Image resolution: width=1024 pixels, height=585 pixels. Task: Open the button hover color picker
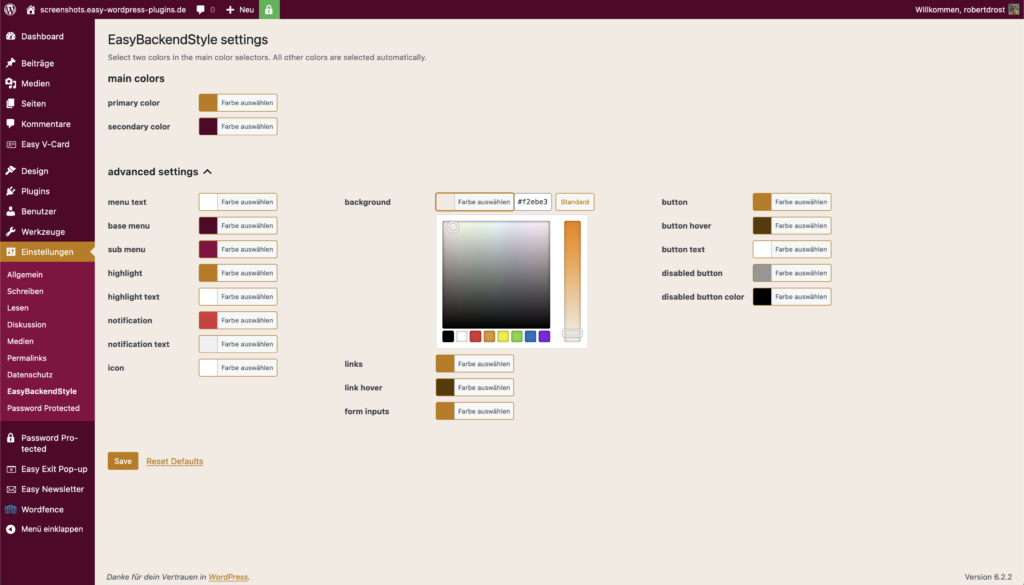pyautogui.click(x=792, y=225)
